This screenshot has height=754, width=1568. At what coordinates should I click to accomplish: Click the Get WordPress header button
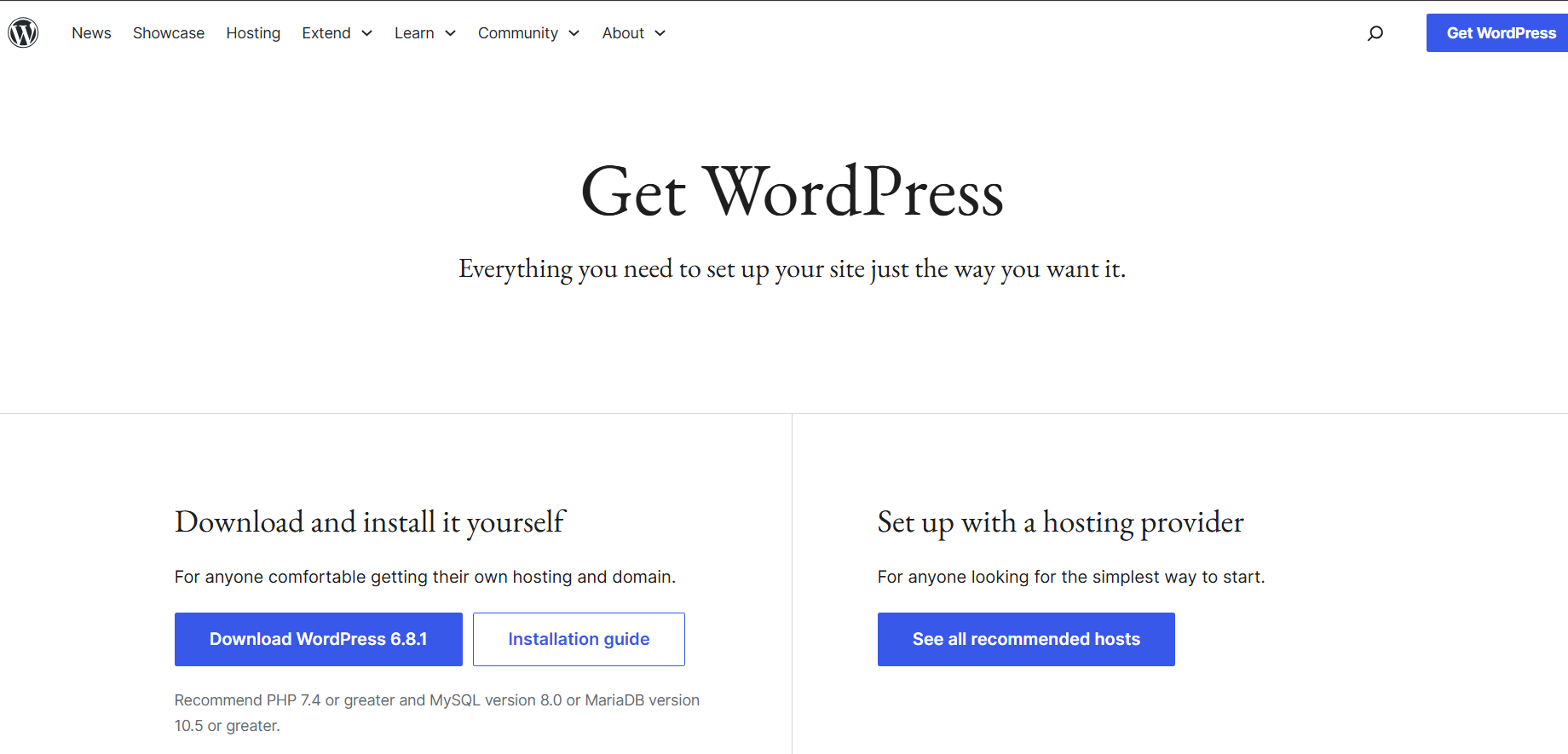pyautogui.click(x=1497, y=33)
